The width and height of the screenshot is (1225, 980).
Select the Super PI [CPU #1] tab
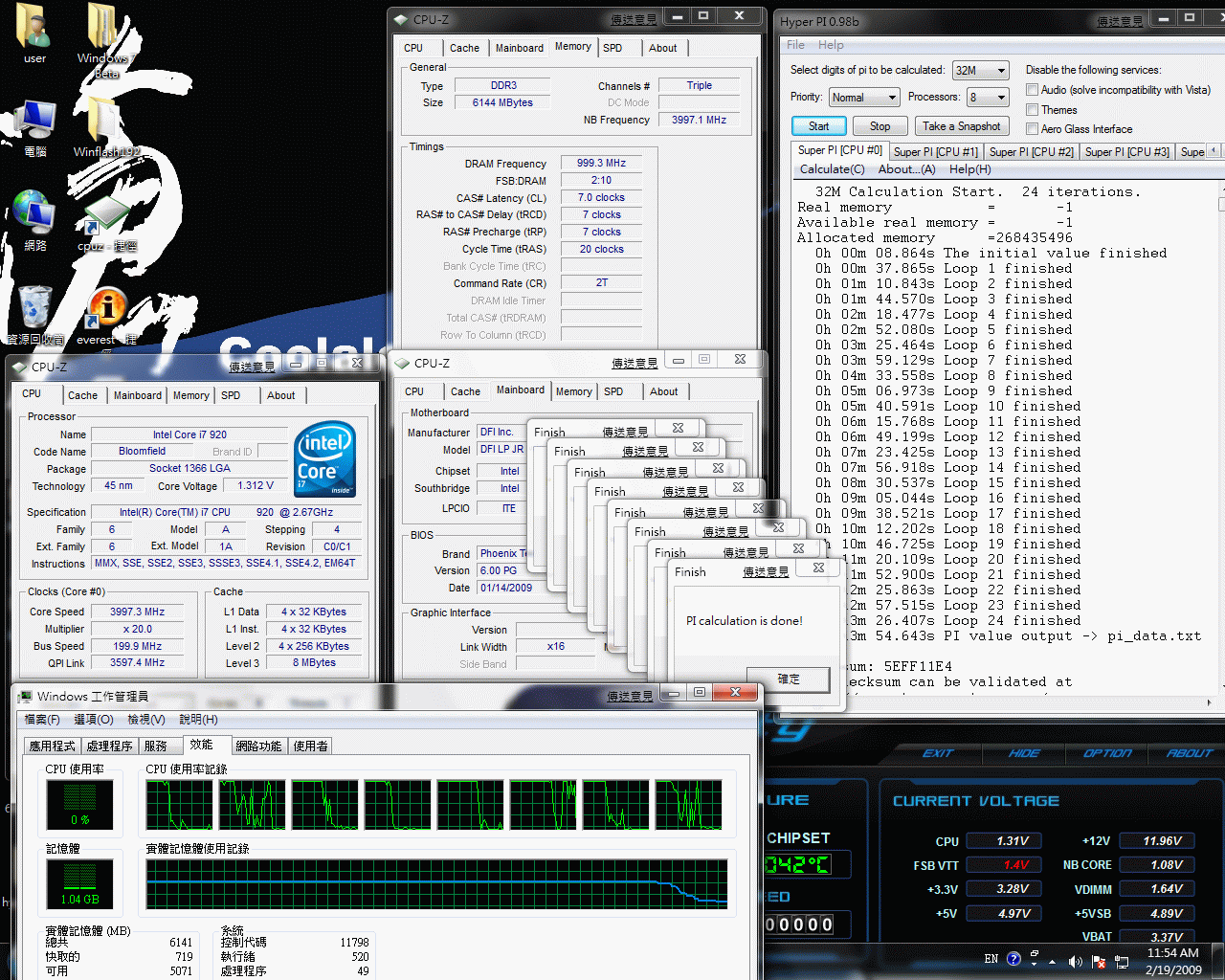point(936,151)
